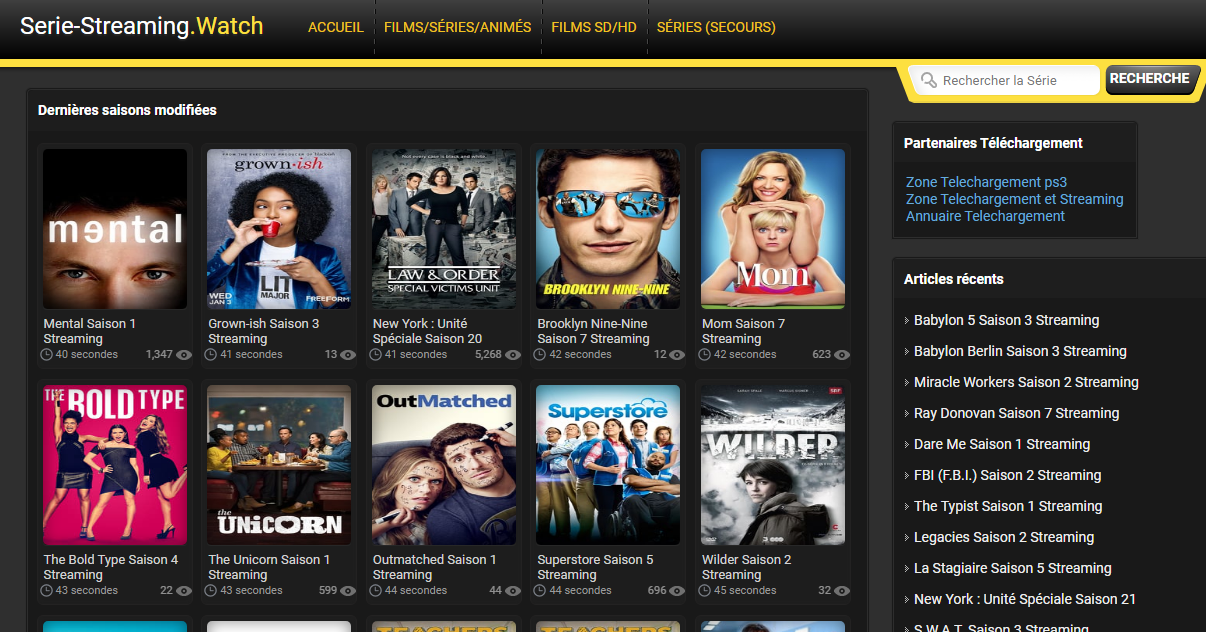The width and height of the screenshot is (1206, 632).
Task: Click the Mental Saison 1 Streaming title
Action: coord(90,331)
